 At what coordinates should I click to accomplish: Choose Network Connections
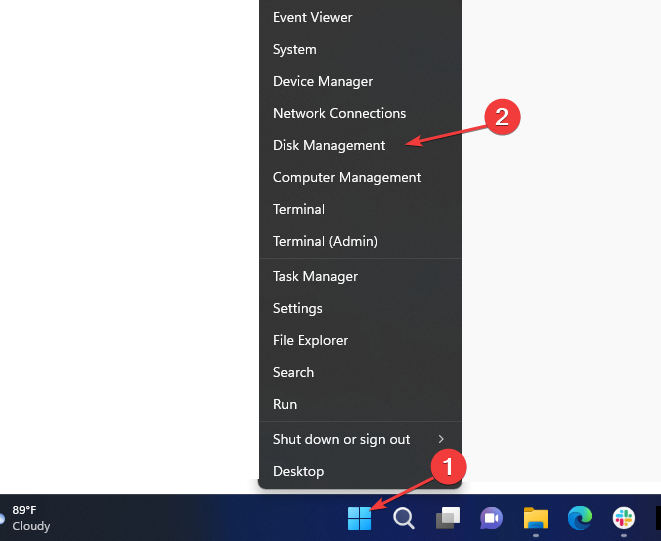(360, 113)
